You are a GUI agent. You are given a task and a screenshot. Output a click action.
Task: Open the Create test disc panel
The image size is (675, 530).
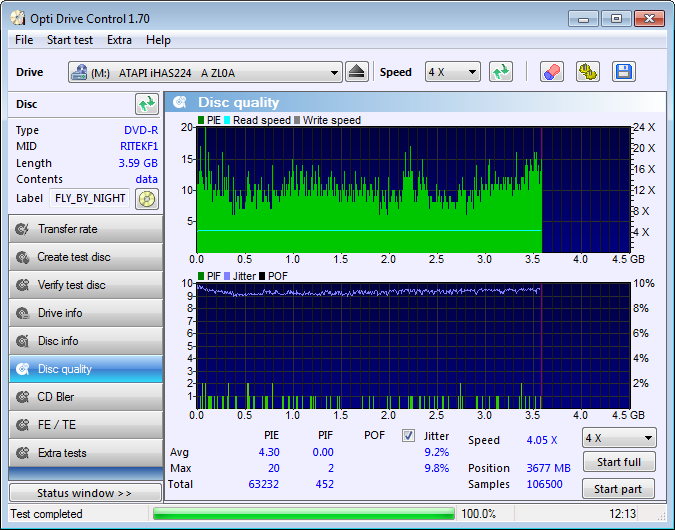click(86, 257)
